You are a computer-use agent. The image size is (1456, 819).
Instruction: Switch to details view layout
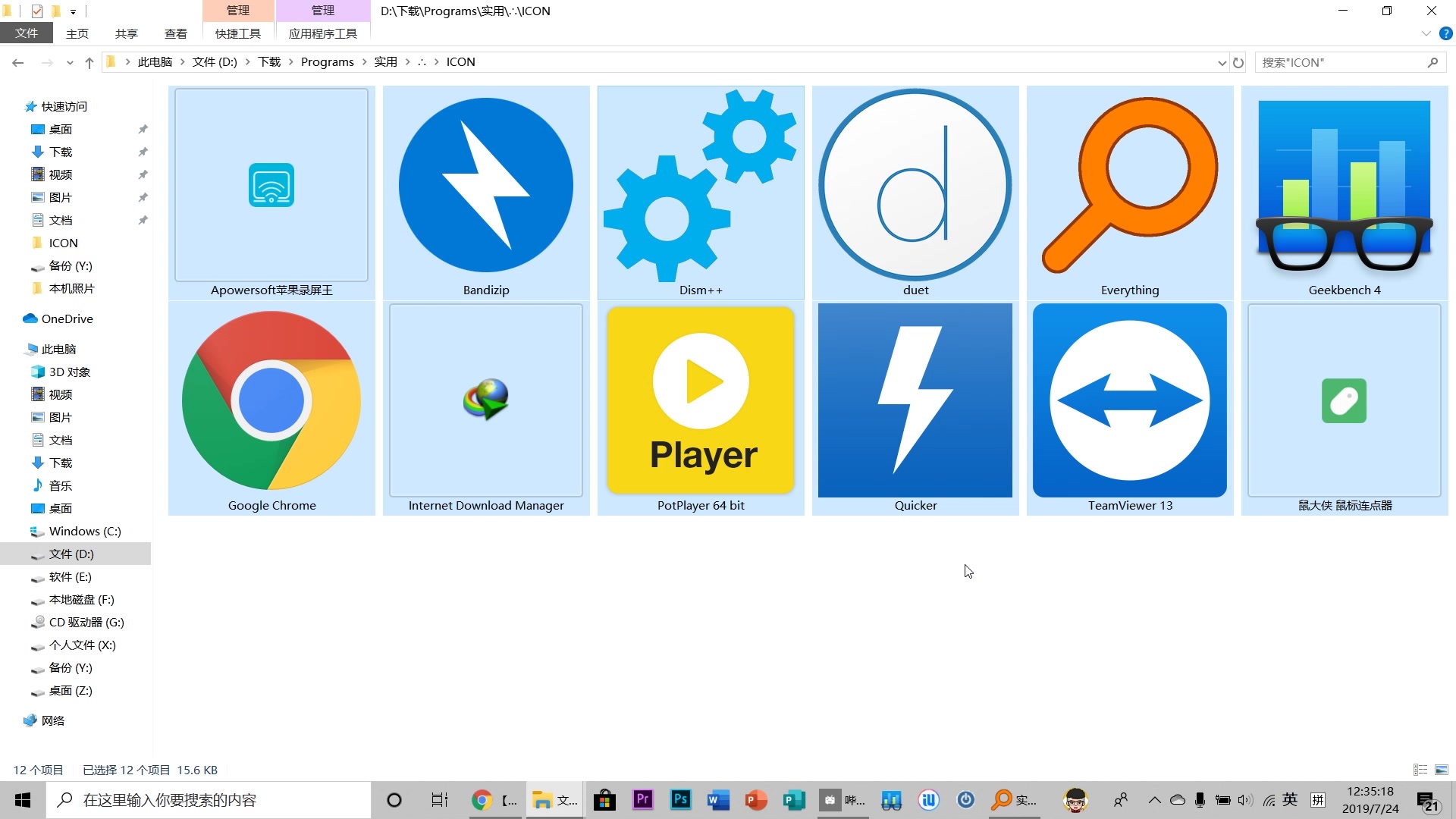click(1420, 770)
